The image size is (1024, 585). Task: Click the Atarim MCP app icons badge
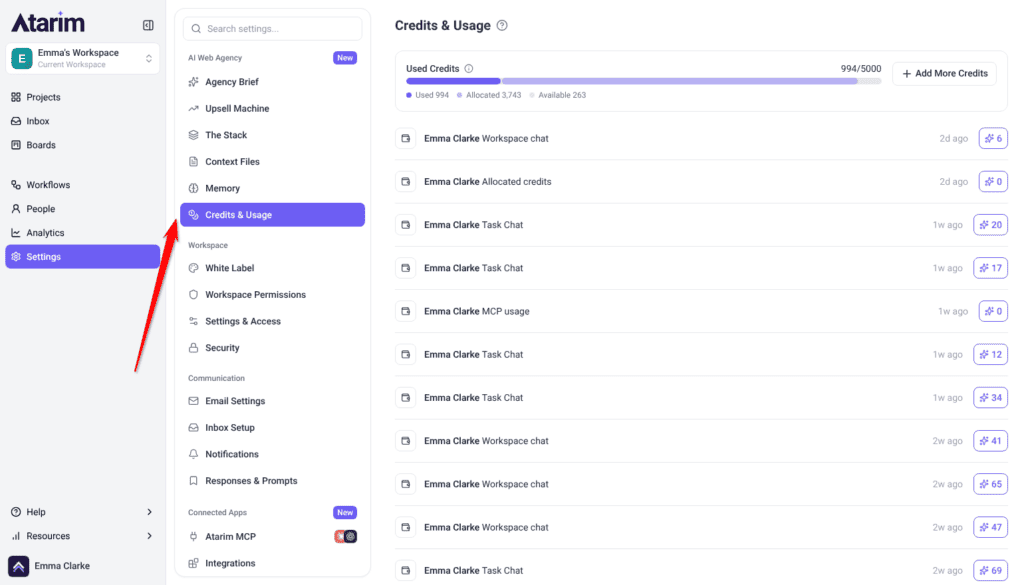click(x=345, y=537)
